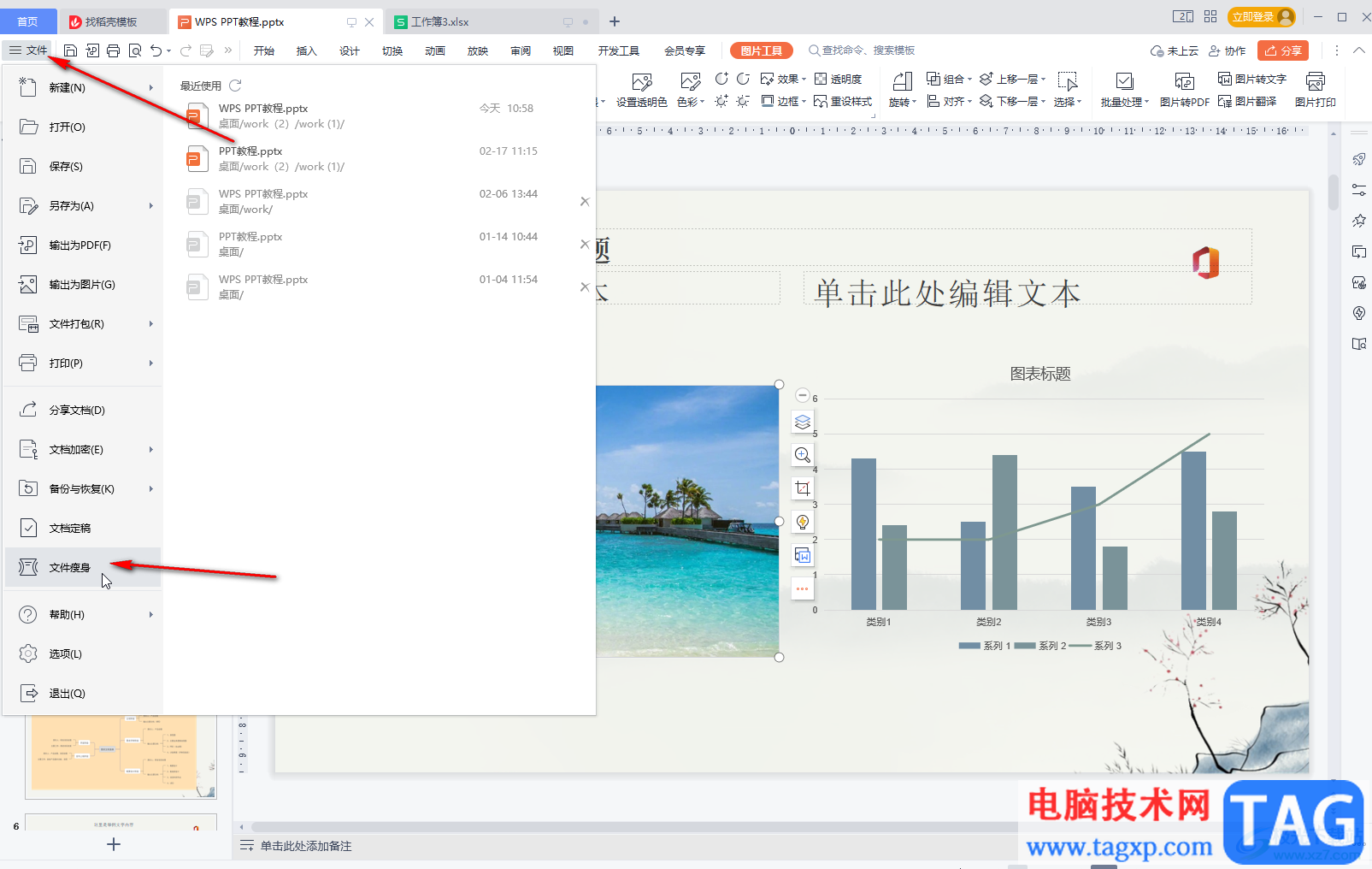Click the crop icon beside image
1372x869 pixels.
pyautogui.click(x=803, y=488)
